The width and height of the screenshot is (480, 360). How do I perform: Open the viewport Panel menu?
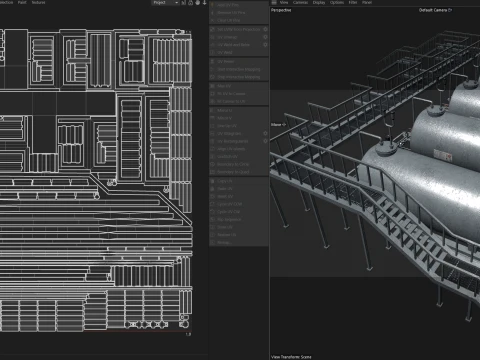pyautogui.click(x=367, y=2)
